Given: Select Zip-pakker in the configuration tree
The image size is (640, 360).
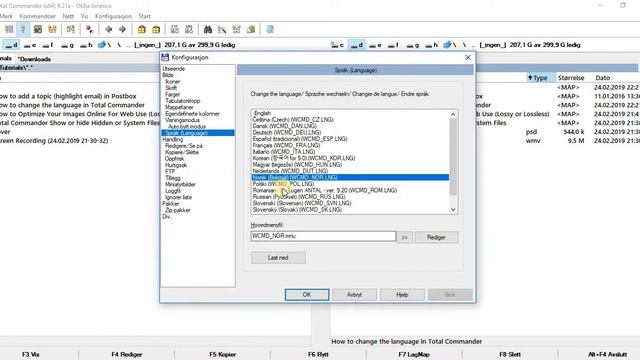Looking at the screenshot, I should coord(178,210).
